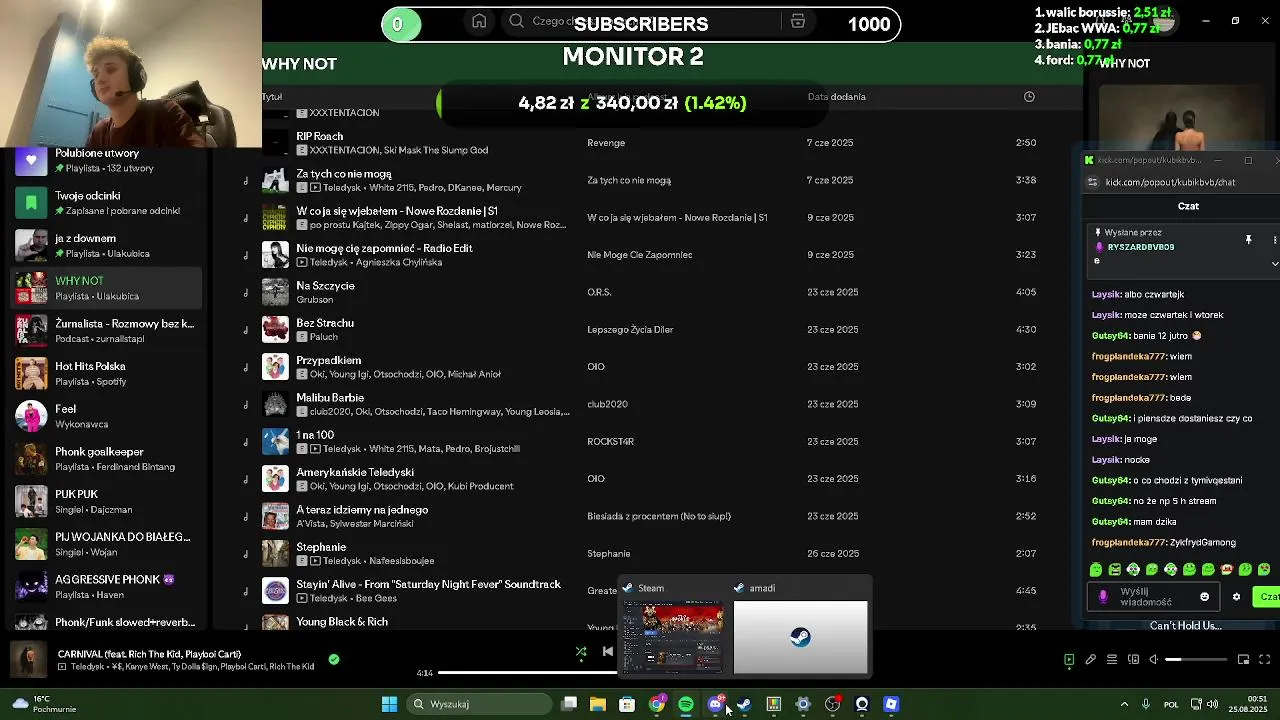Open Discord from the taskbar
The image size is (1280, 720).
(x=715, y=704)
